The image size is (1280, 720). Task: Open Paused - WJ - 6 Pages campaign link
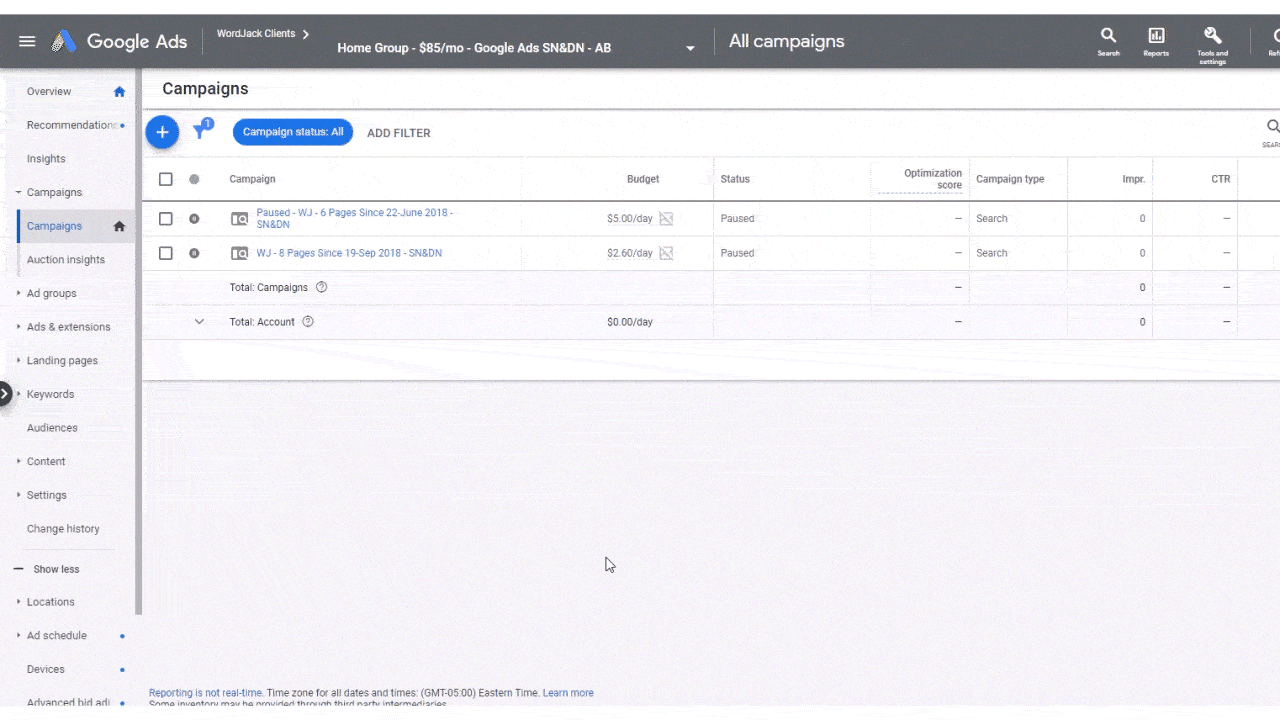[355, 218]
